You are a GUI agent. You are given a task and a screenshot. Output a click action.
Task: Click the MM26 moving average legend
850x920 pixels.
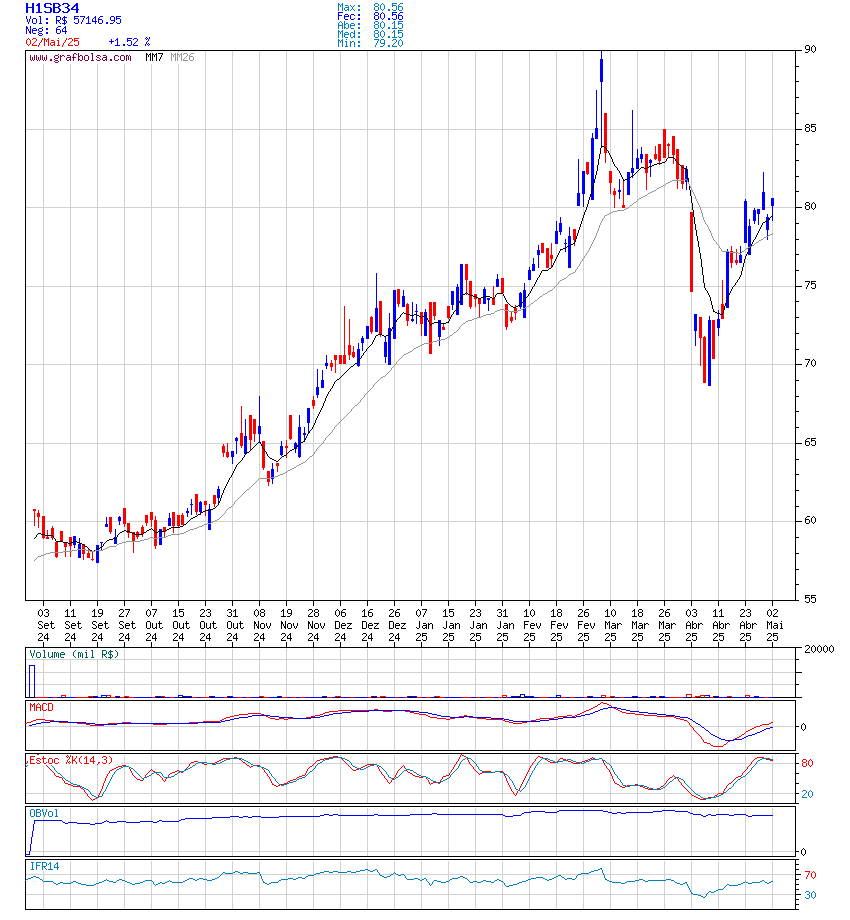[x=182, y=58]
